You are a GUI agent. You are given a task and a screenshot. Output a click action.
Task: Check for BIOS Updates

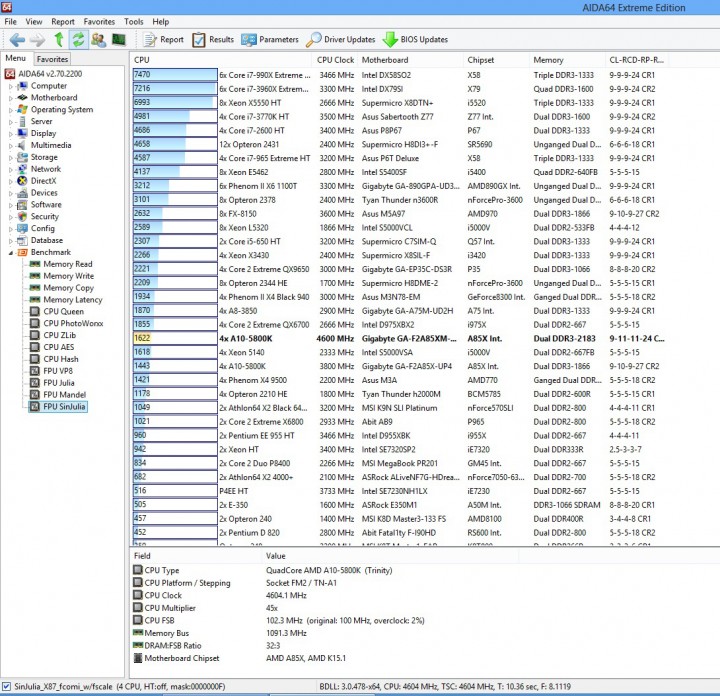415,39
